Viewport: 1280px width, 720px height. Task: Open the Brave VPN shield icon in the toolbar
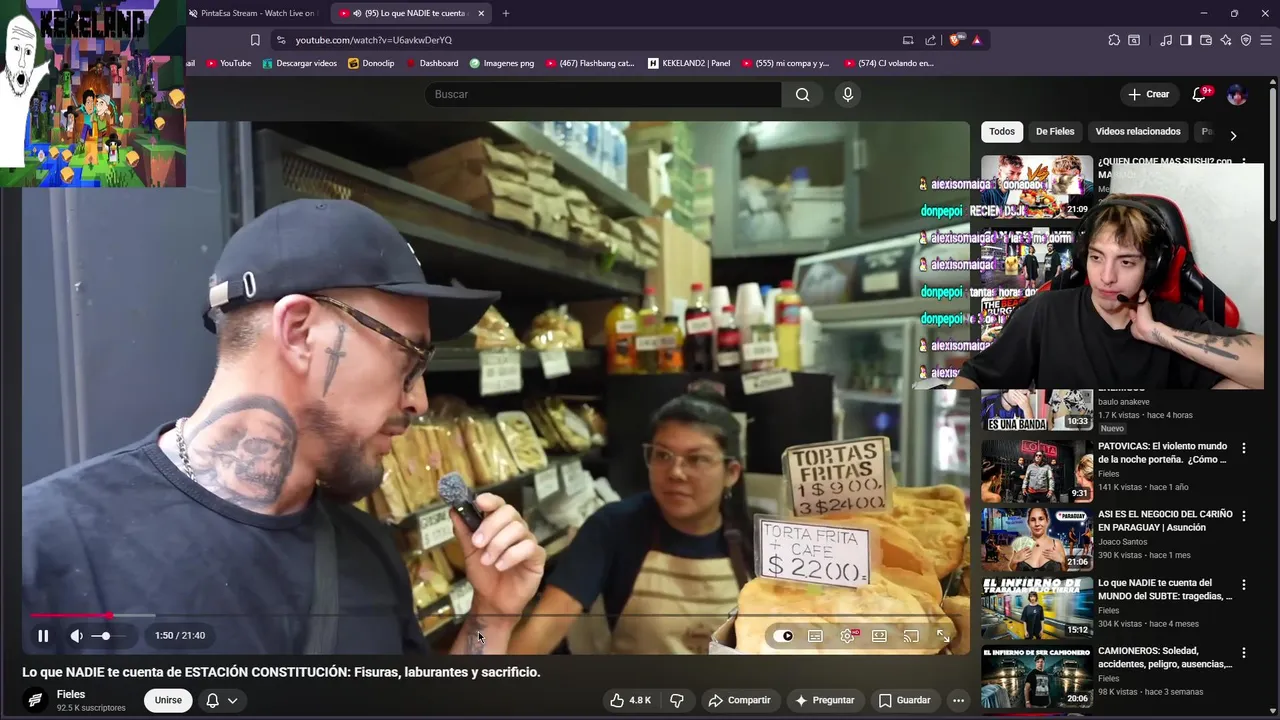[x=1246, y=40]
